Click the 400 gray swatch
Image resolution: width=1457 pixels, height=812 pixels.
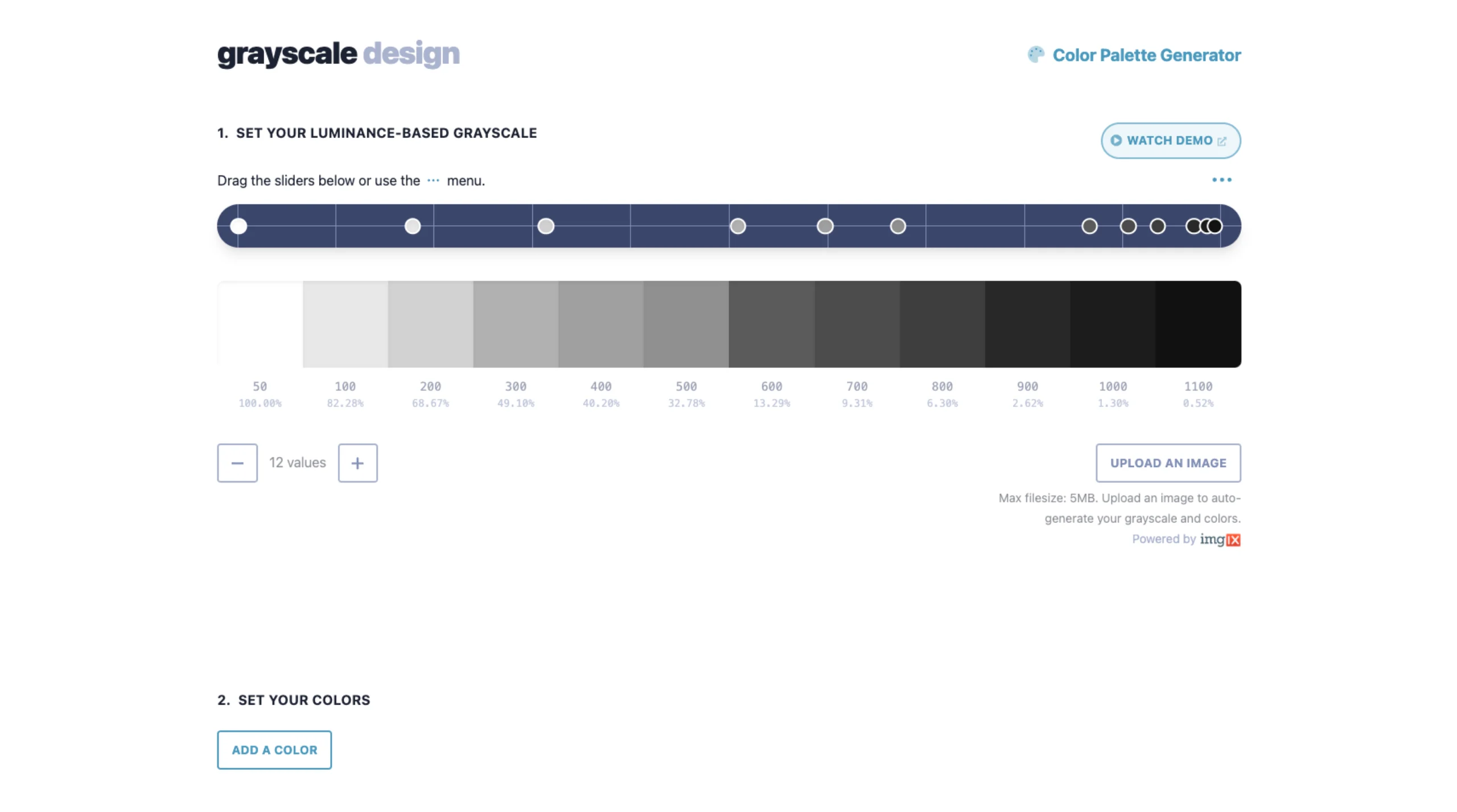point(601,324)
